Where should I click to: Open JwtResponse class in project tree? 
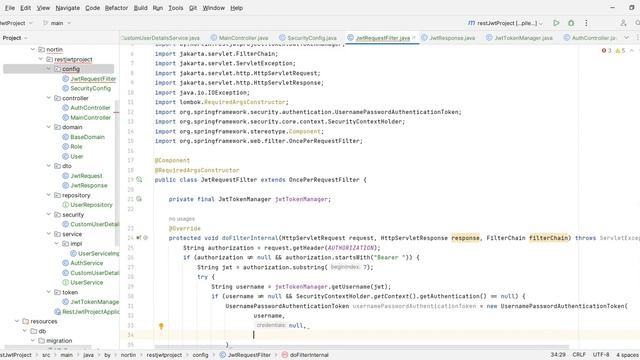89,185
